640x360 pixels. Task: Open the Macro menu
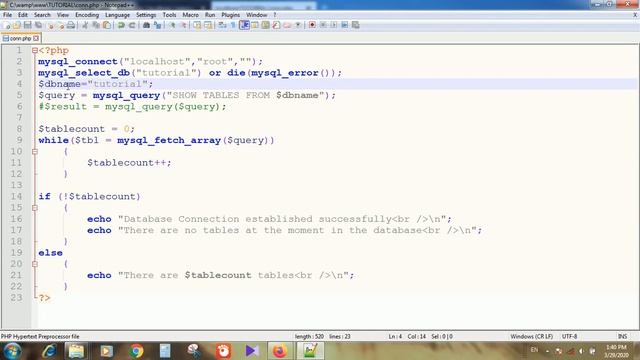191,15
